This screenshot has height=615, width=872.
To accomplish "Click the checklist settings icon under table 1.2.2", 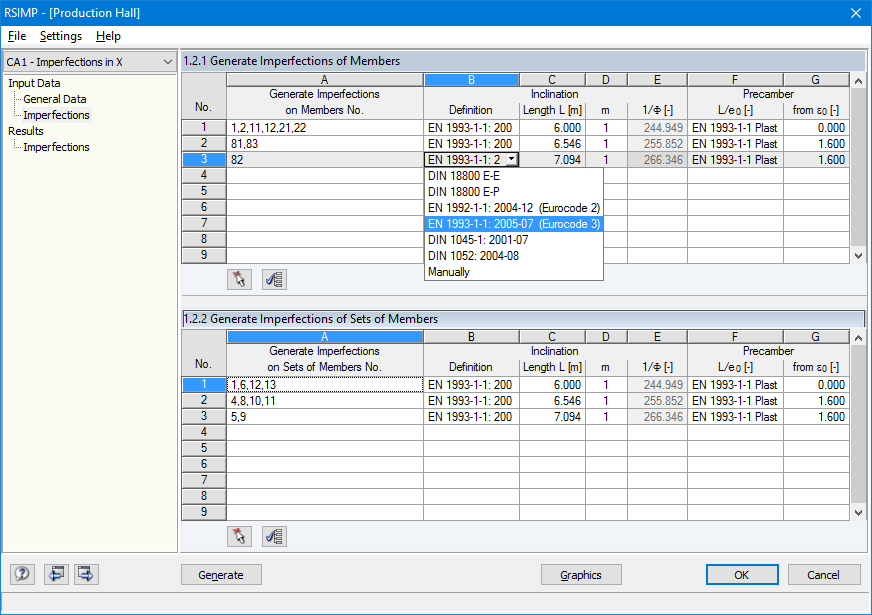I will pos(274,536).
